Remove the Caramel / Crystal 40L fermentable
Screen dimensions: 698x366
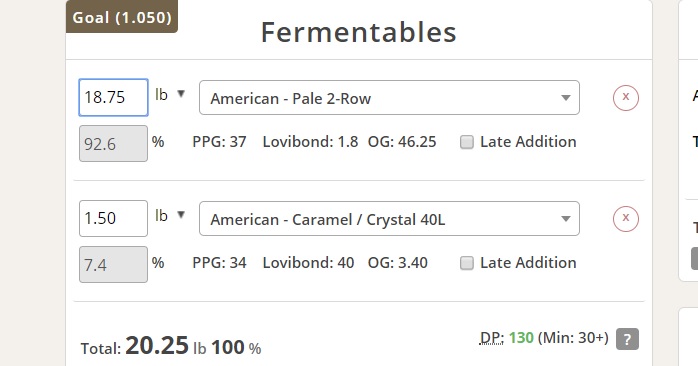coord(625,219)
